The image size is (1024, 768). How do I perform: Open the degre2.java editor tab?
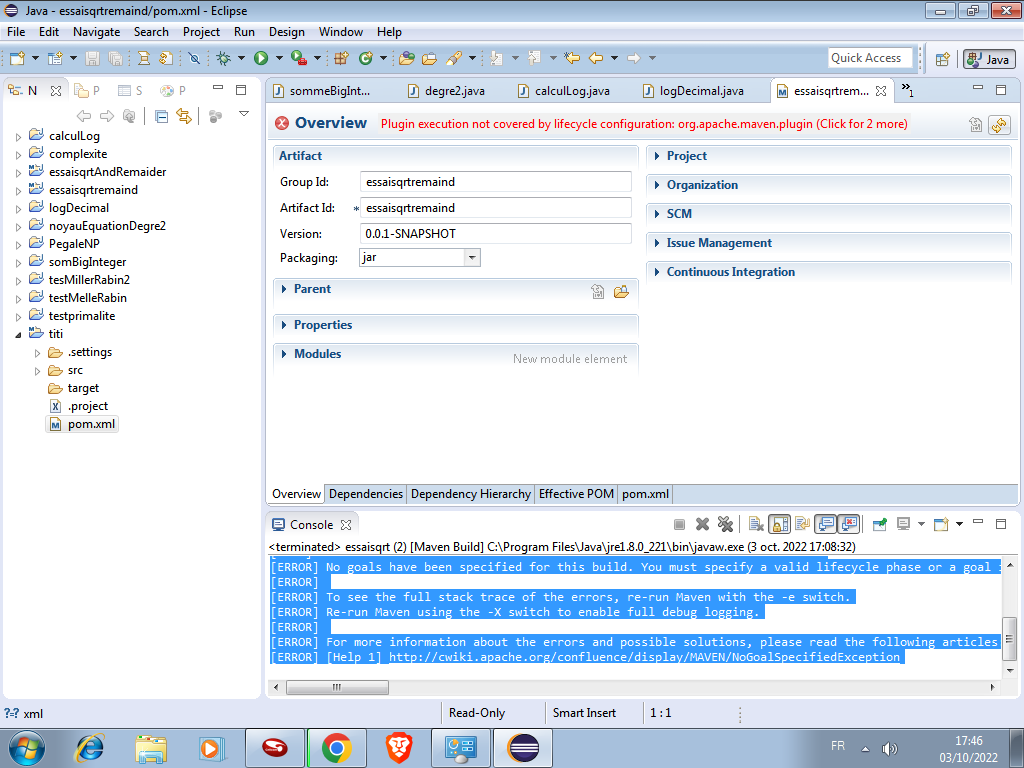tap(447, 91)
